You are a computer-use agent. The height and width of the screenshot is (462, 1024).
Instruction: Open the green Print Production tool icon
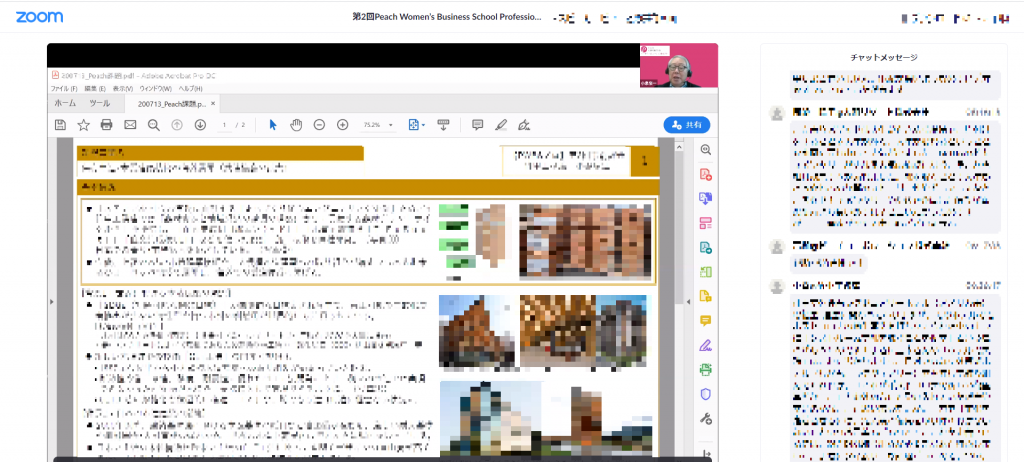click(x=705, y=369)
